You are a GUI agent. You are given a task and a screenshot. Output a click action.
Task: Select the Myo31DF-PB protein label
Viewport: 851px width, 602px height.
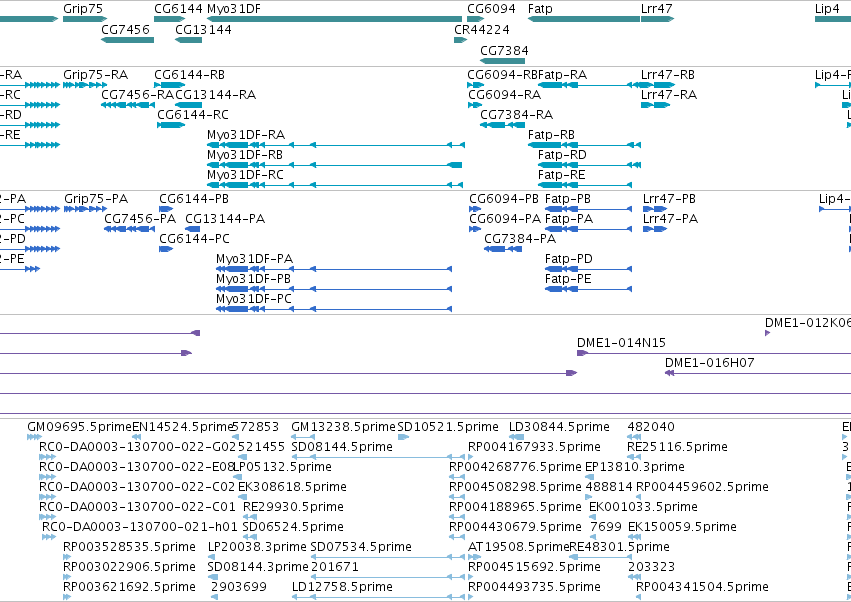coord(253,280)
